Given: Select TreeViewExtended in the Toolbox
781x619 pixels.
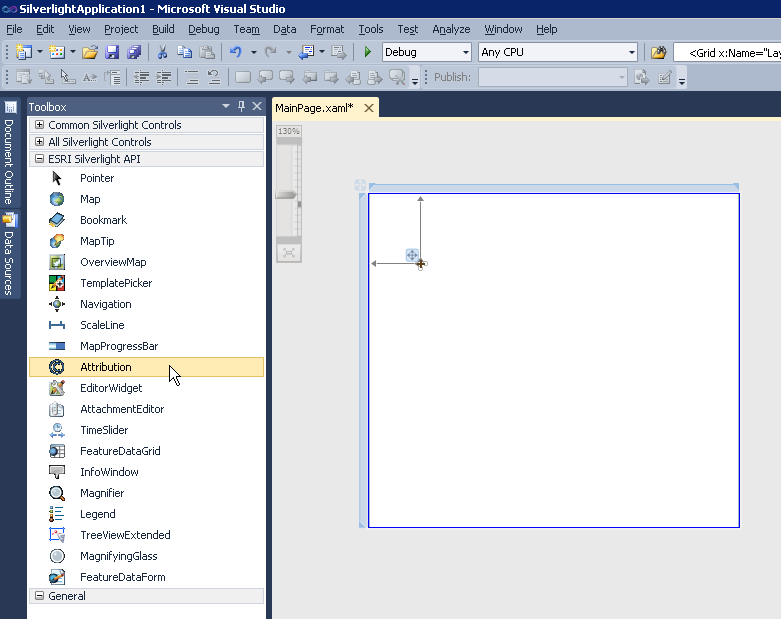Looking at the screenshot, I should click(x=146, y=535).
